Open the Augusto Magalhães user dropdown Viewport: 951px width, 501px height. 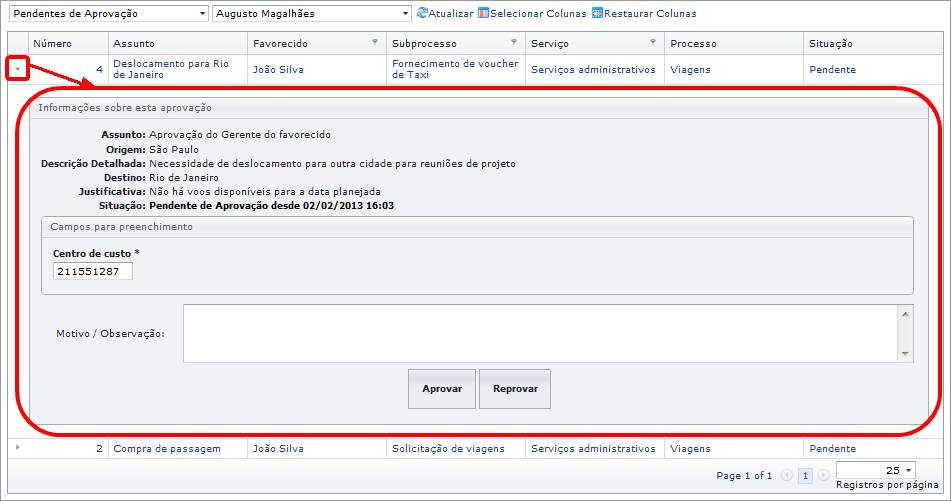(x=312, y=13)
